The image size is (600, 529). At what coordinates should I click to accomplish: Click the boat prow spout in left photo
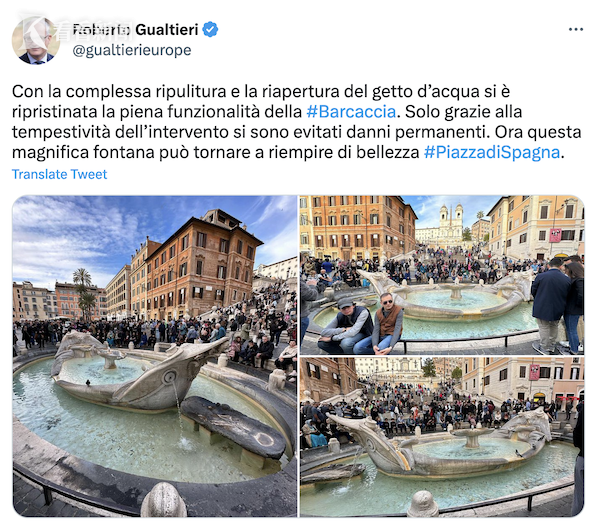[x=169, y=377]
